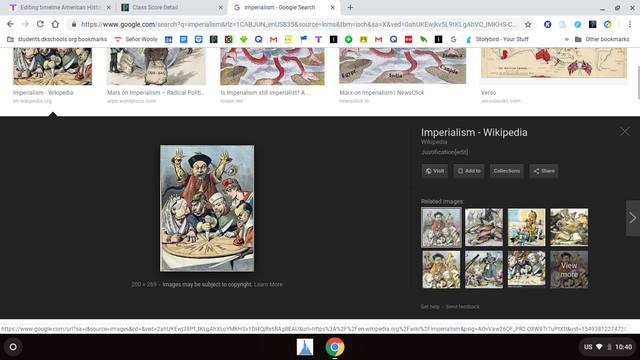640x360 pixels.
Task: Select second related image in bottom row
Action: pos(484,269)
